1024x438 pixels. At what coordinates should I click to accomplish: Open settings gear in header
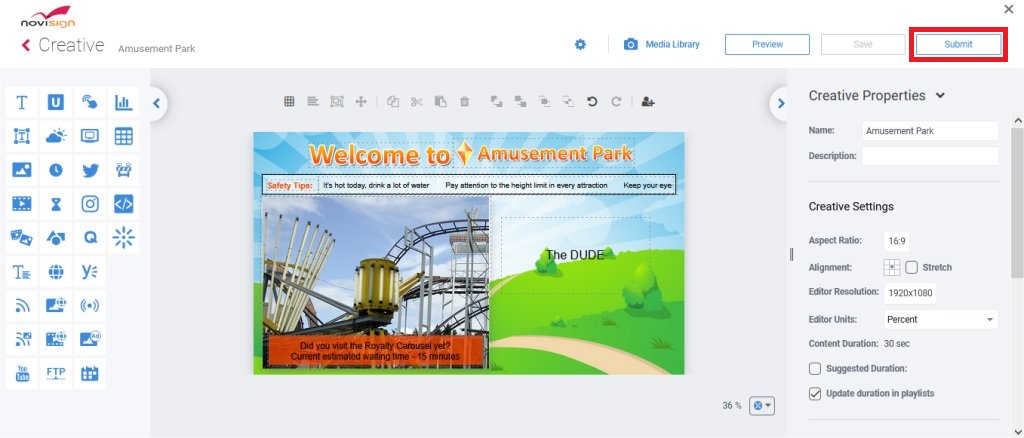point(580,44)
